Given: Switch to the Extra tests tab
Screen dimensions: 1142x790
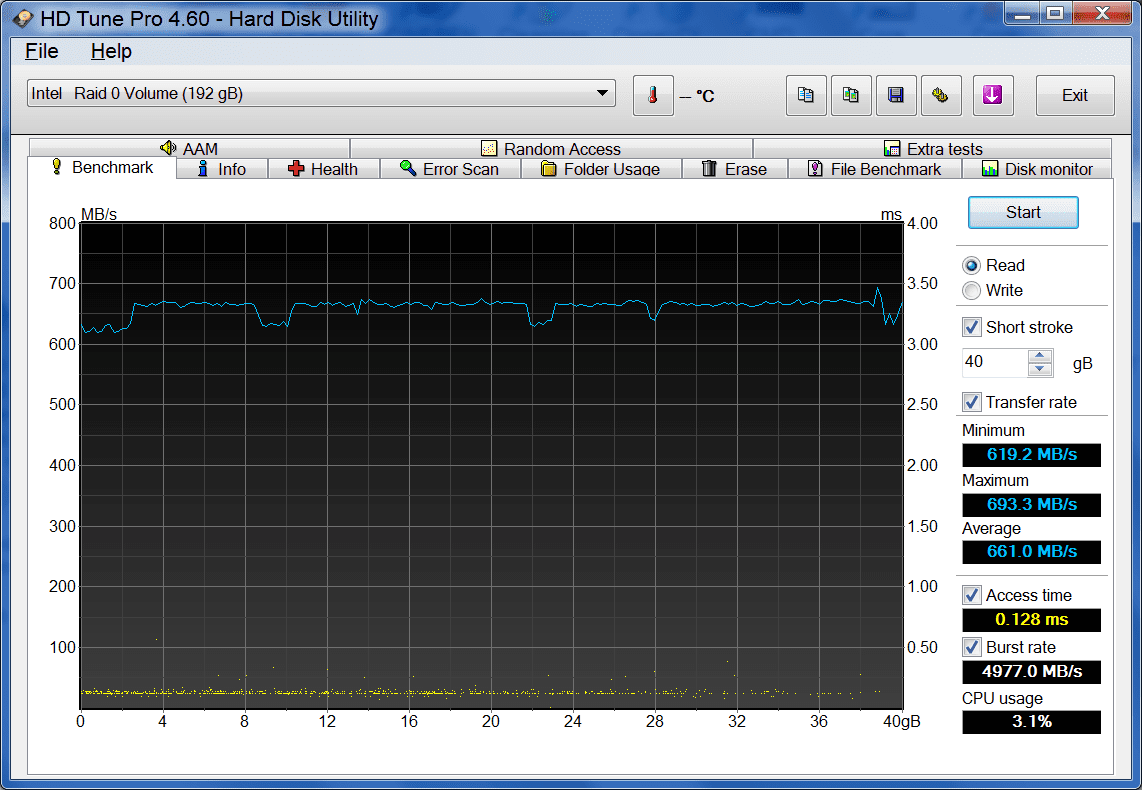Looking at the screenshot, I should 933,149.
